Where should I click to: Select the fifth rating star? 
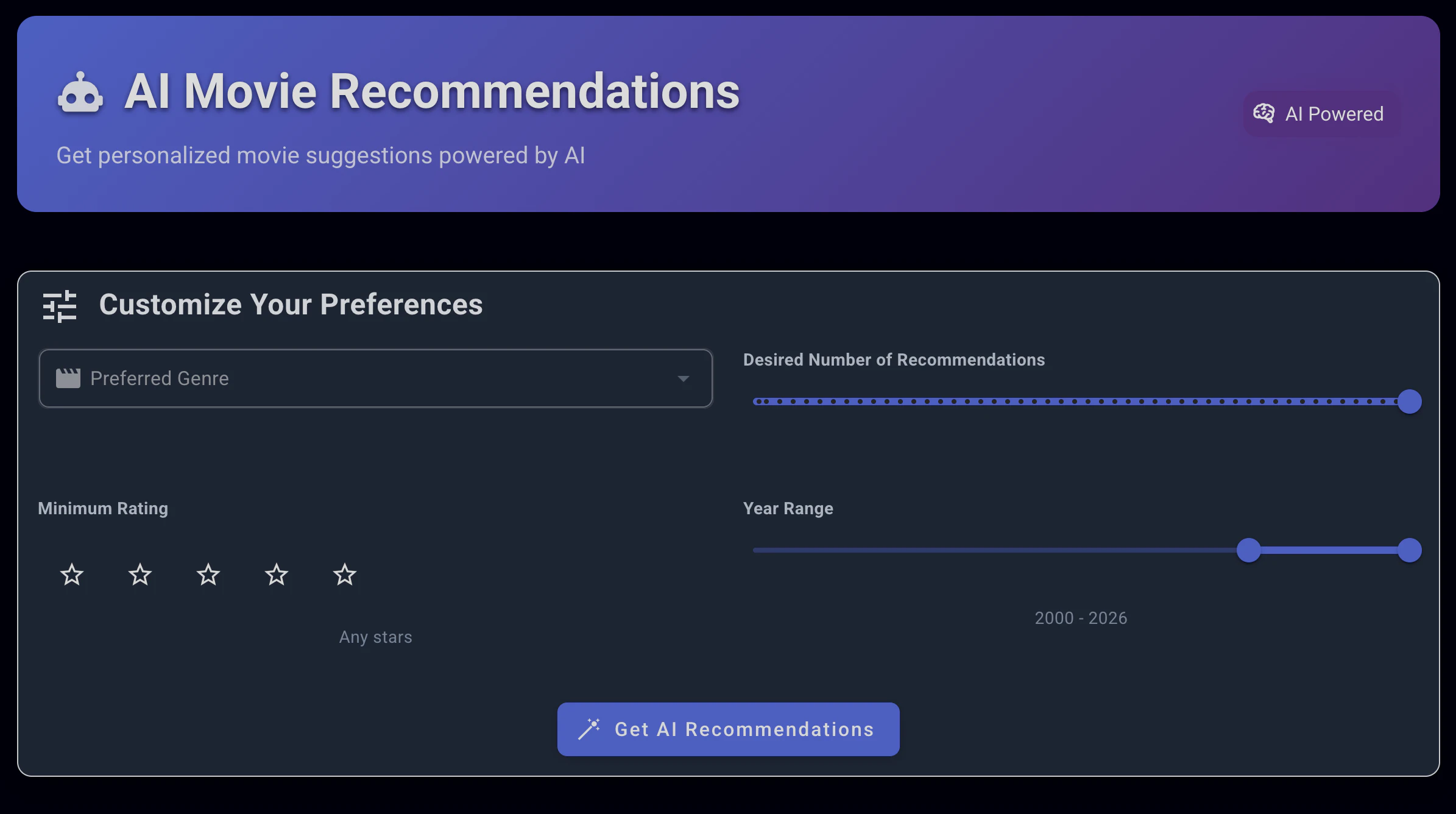point(345,575)
